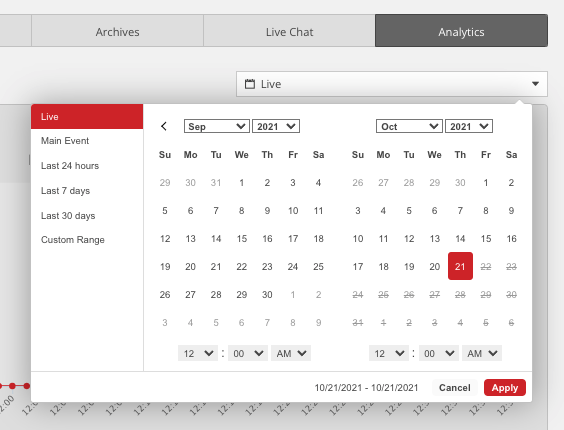Select the Custom Range option
The image size is (564, 430).
(x=87, y=240)
